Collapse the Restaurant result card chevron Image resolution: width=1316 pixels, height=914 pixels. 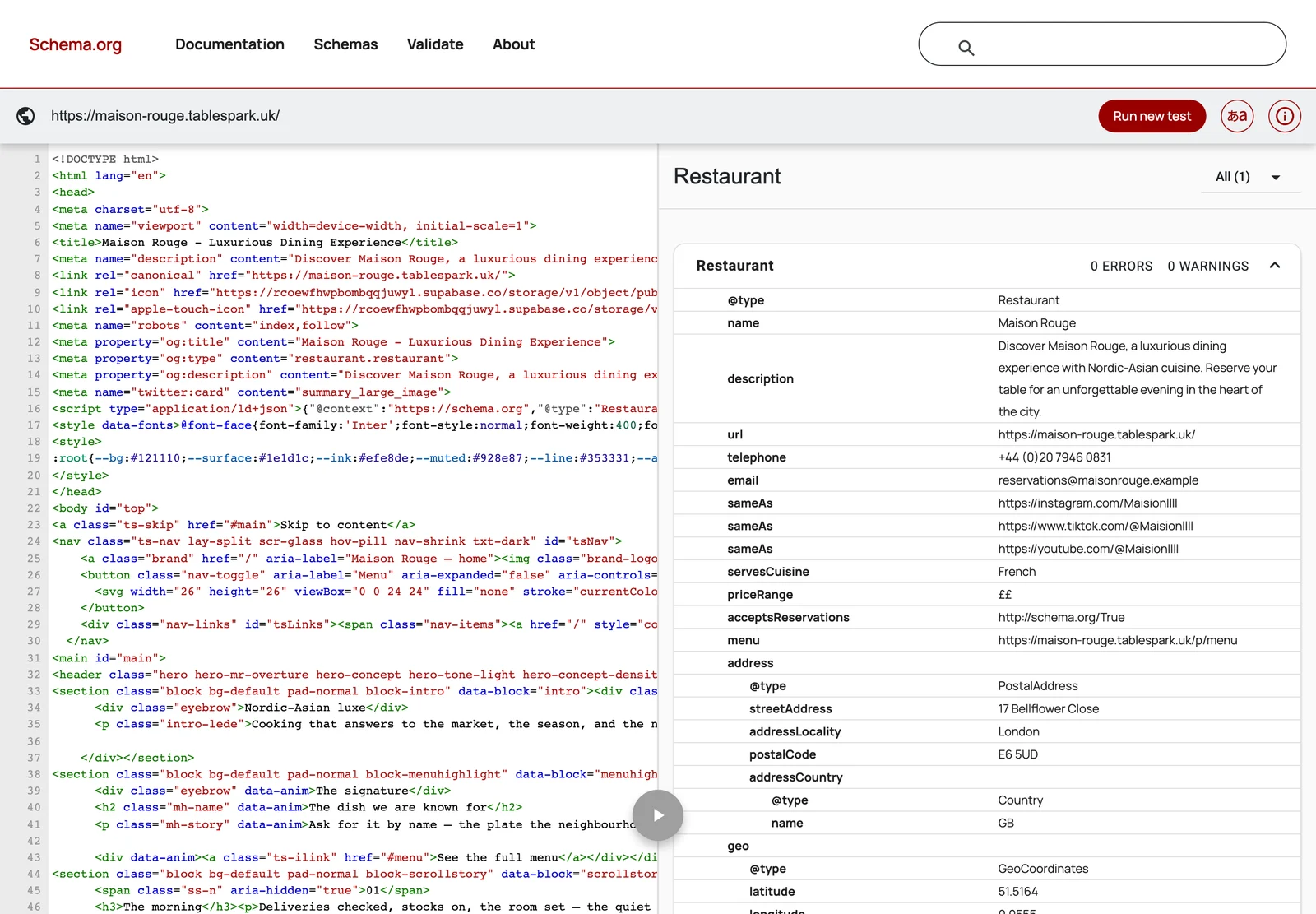coord(1275,265)
